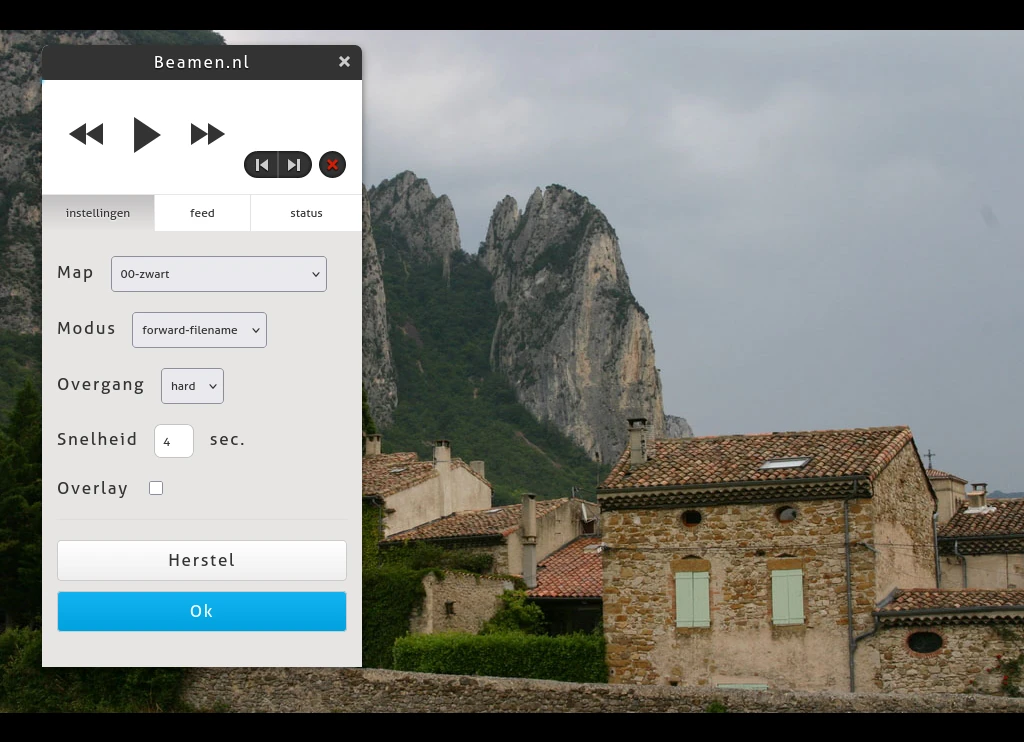Click the Snelheid label text
Viewport: 1024px width, 742px height.
pos(99,440)
